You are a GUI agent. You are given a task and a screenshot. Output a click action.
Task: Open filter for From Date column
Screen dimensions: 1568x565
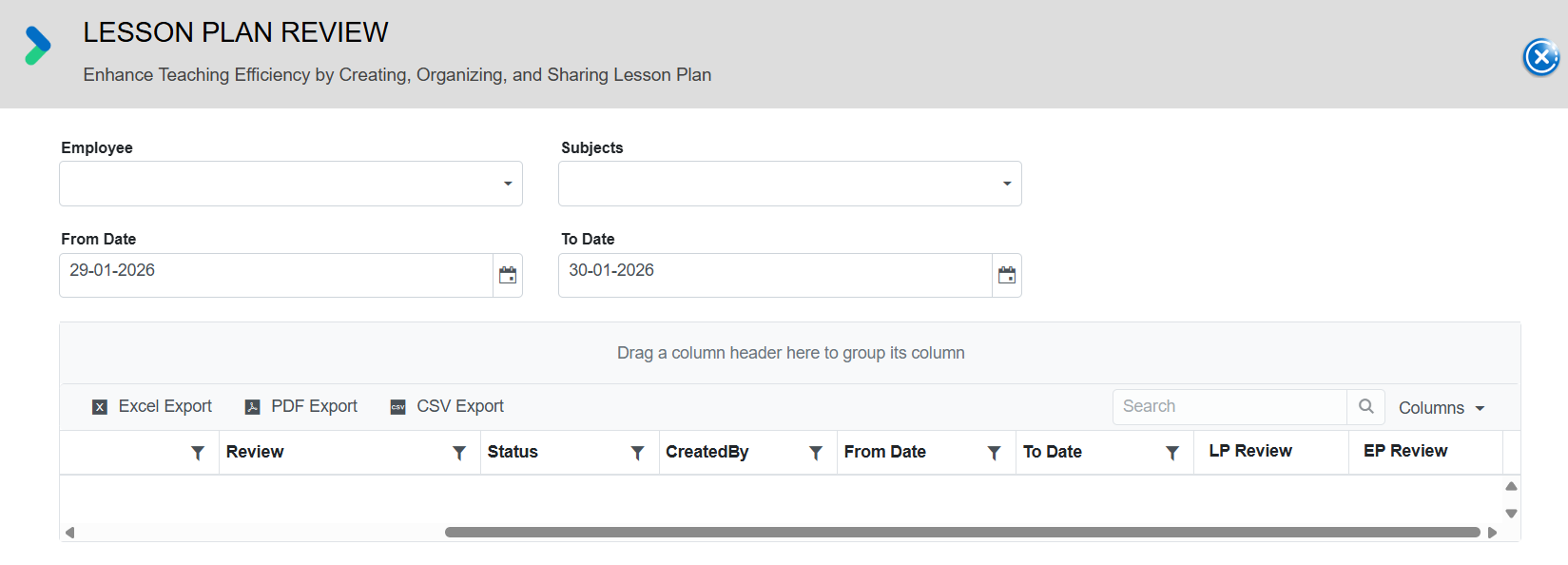994,453
